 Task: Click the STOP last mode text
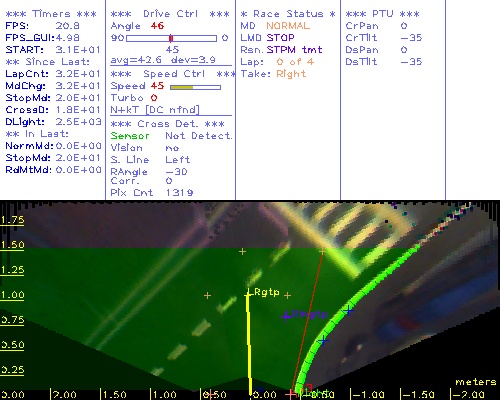point(280,38)
